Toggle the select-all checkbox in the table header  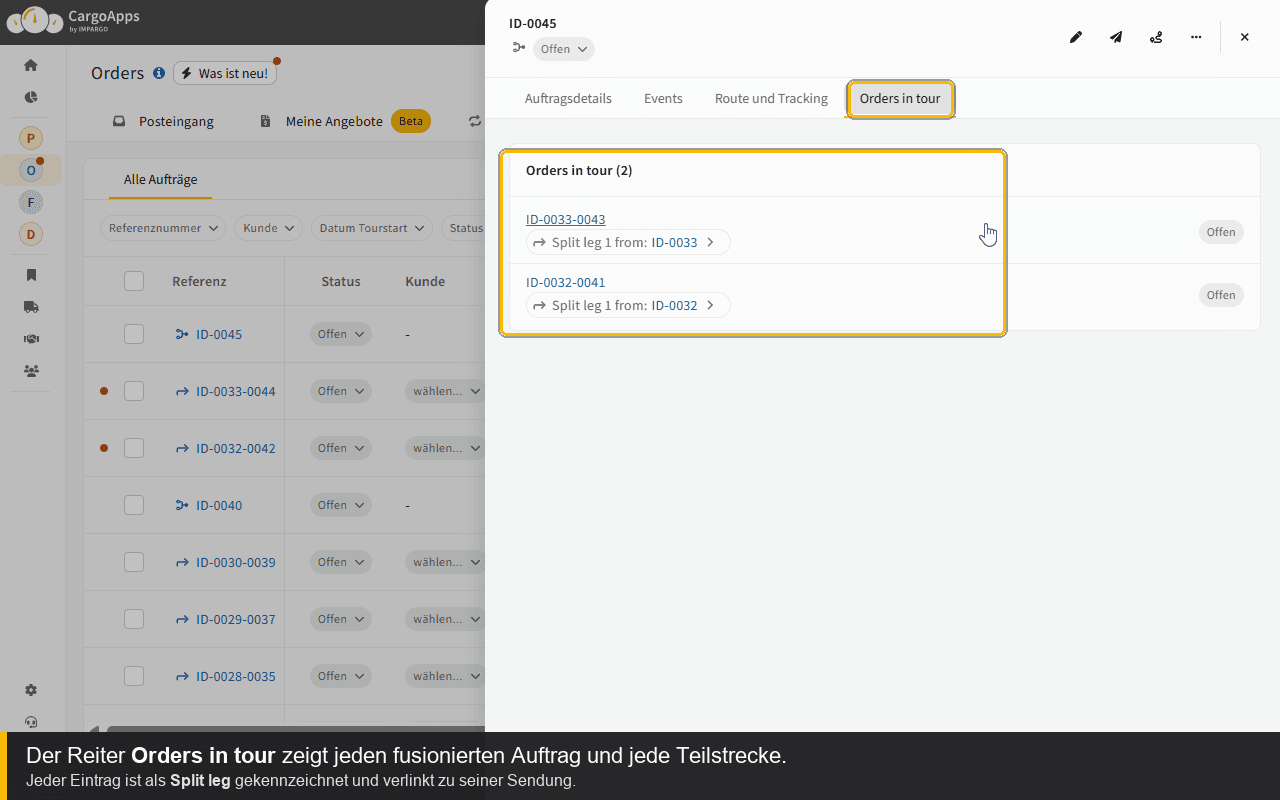point(134,281)
